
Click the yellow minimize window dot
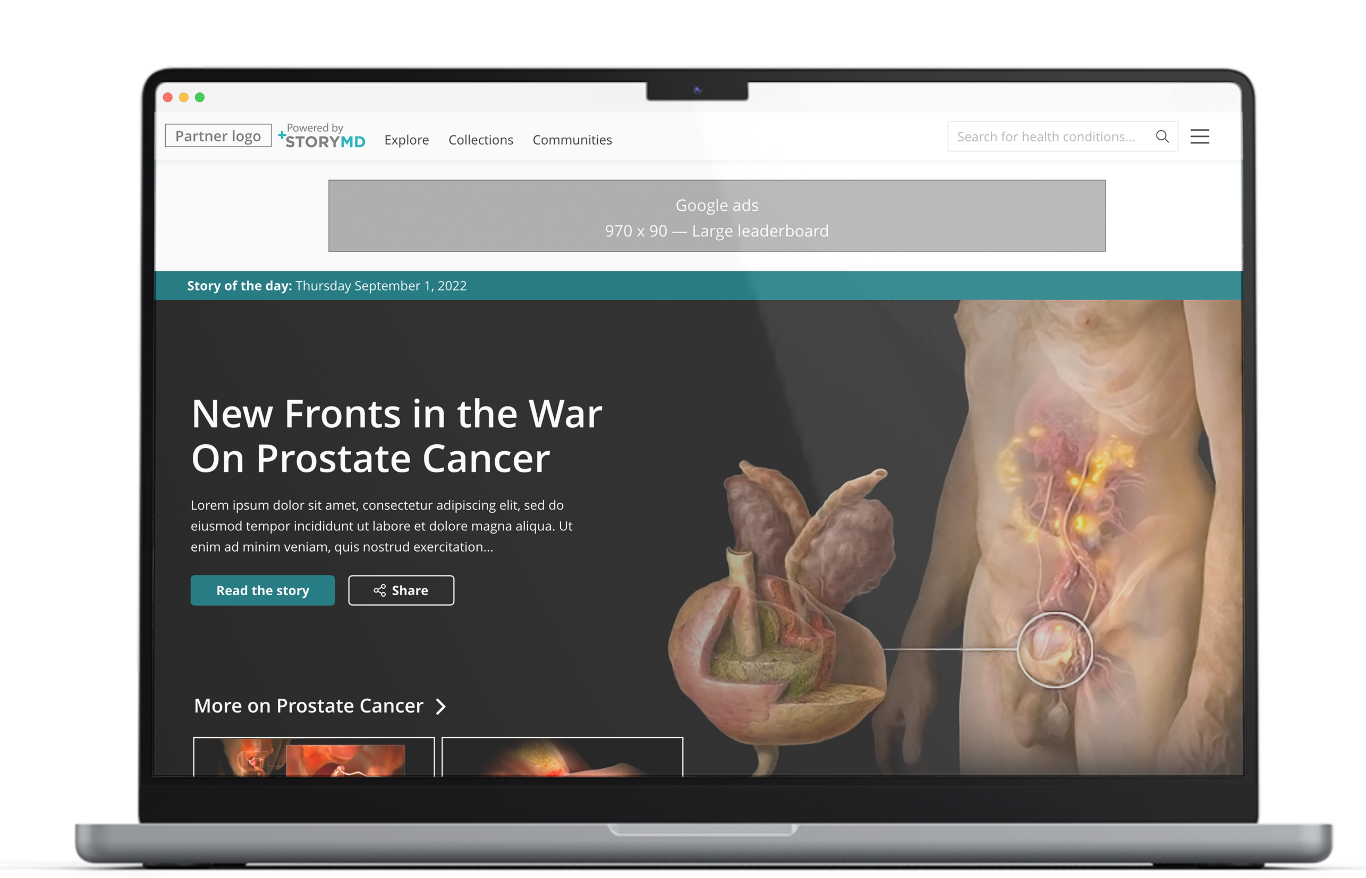[184, 97]
